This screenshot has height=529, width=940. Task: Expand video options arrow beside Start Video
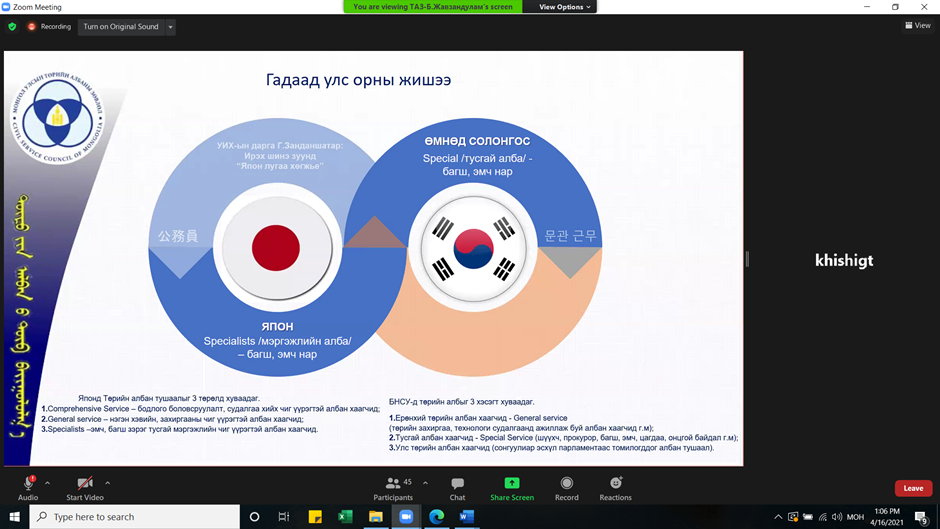pyautogui.click(x=107, y=483)
